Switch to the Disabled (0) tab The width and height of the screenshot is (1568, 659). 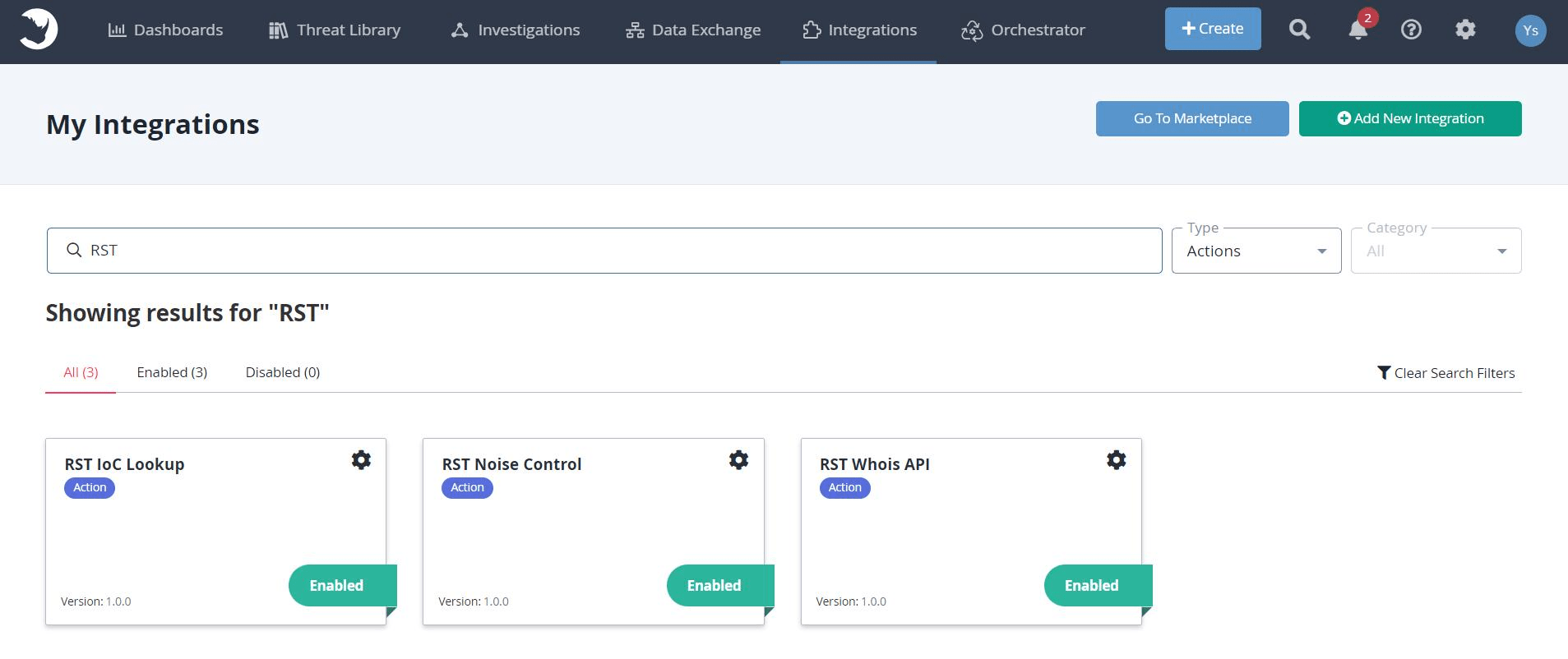tap(283, 372)
